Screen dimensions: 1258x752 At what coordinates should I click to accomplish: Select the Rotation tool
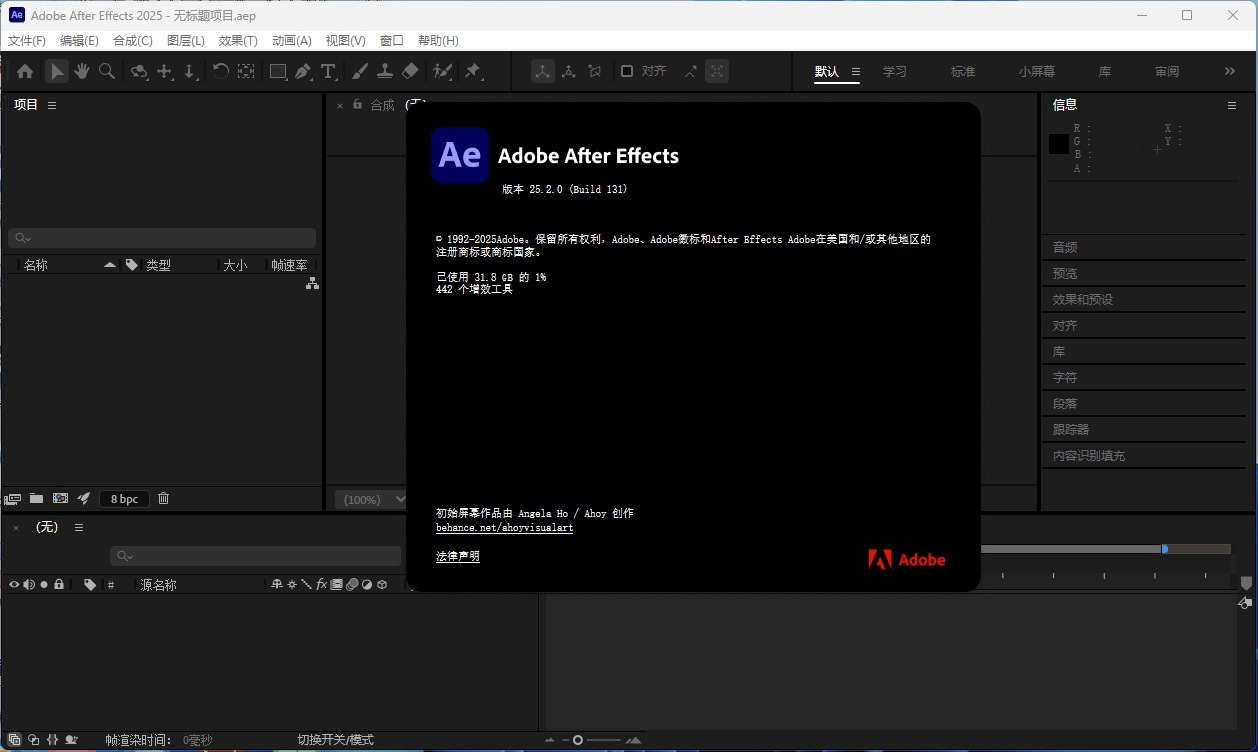coord(220,71)
